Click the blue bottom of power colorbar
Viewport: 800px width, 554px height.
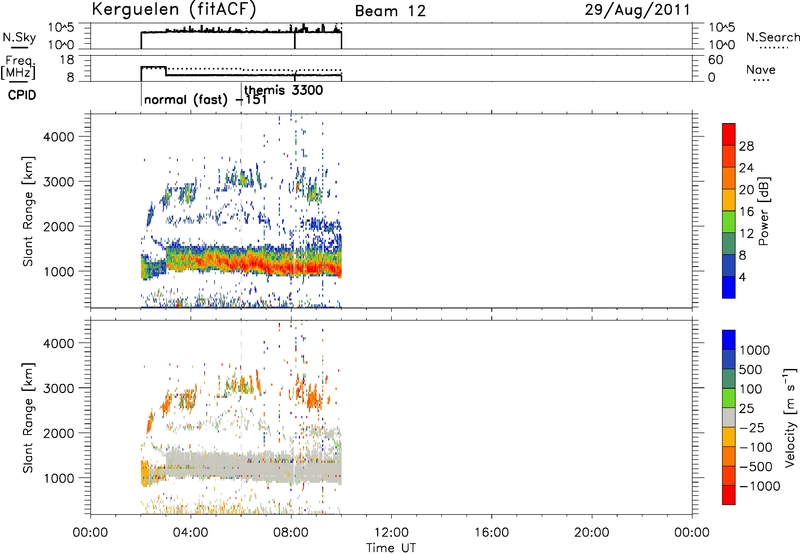[729, 287]
